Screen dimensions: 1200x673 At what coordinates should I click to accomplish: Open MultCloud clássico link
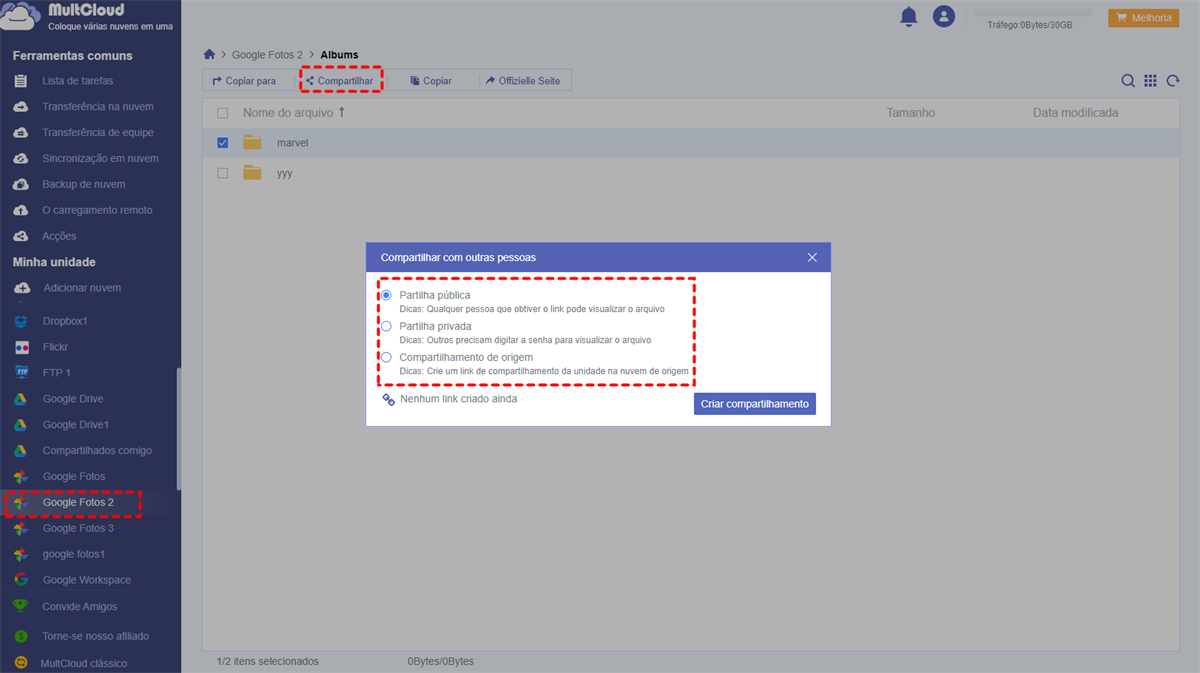tap(84, 663)
